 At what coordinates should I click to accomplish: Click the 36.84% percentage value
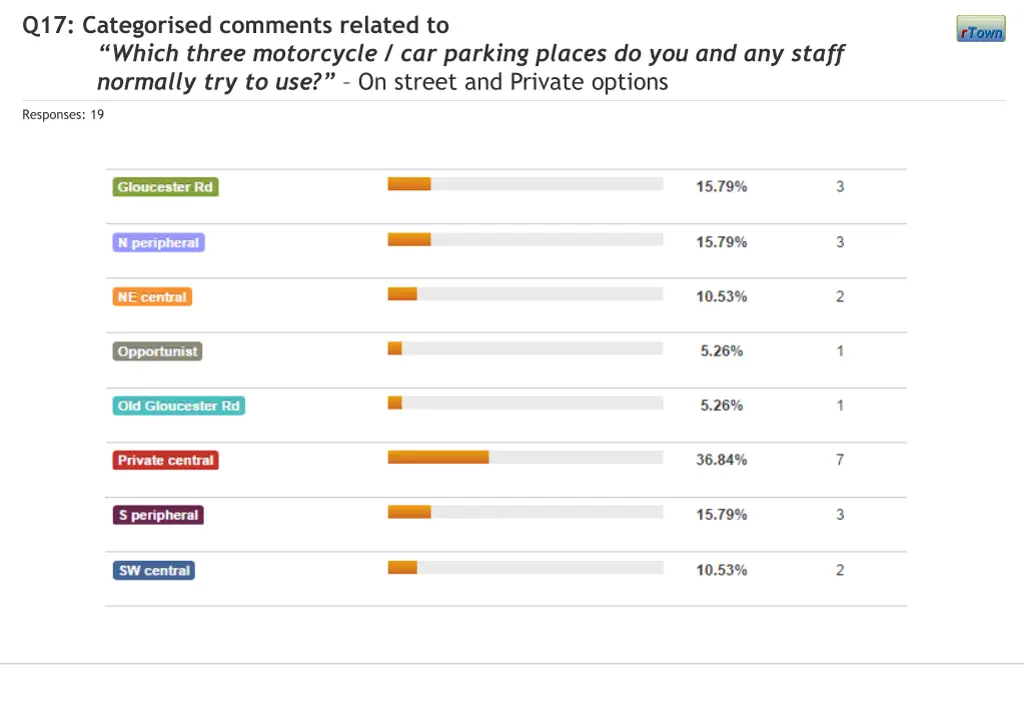point(721,460)
